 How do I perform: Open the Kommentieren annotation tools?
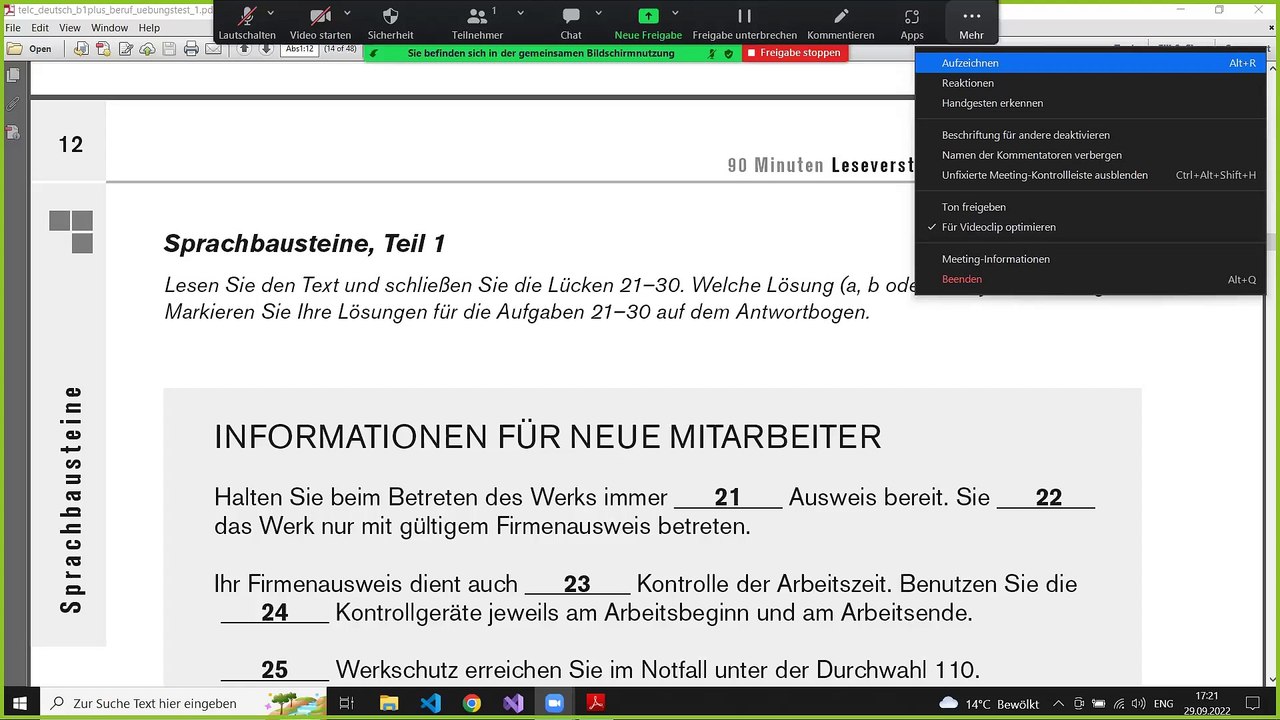click(x=841, y=22)
